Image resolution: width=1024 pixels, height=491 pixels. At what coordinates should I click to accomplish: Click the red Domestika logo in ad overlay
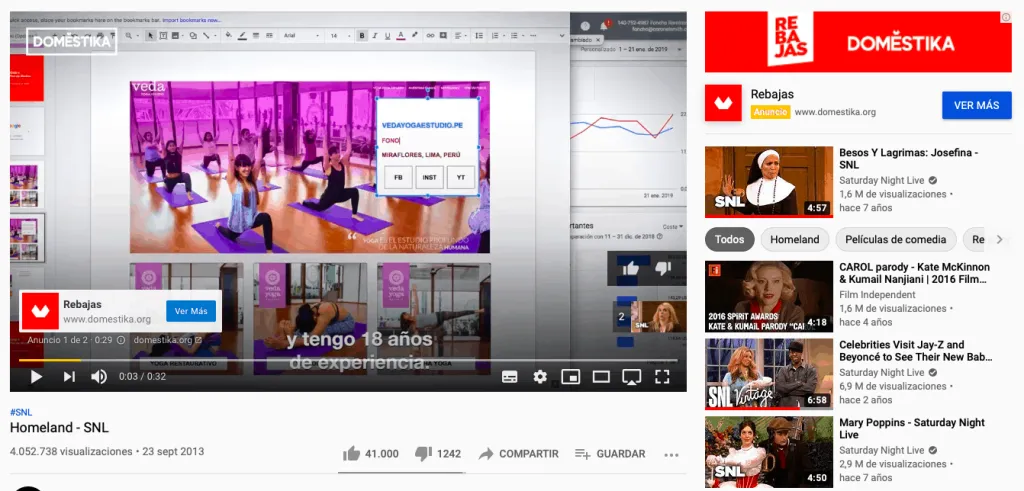click(x=40, y=311)
